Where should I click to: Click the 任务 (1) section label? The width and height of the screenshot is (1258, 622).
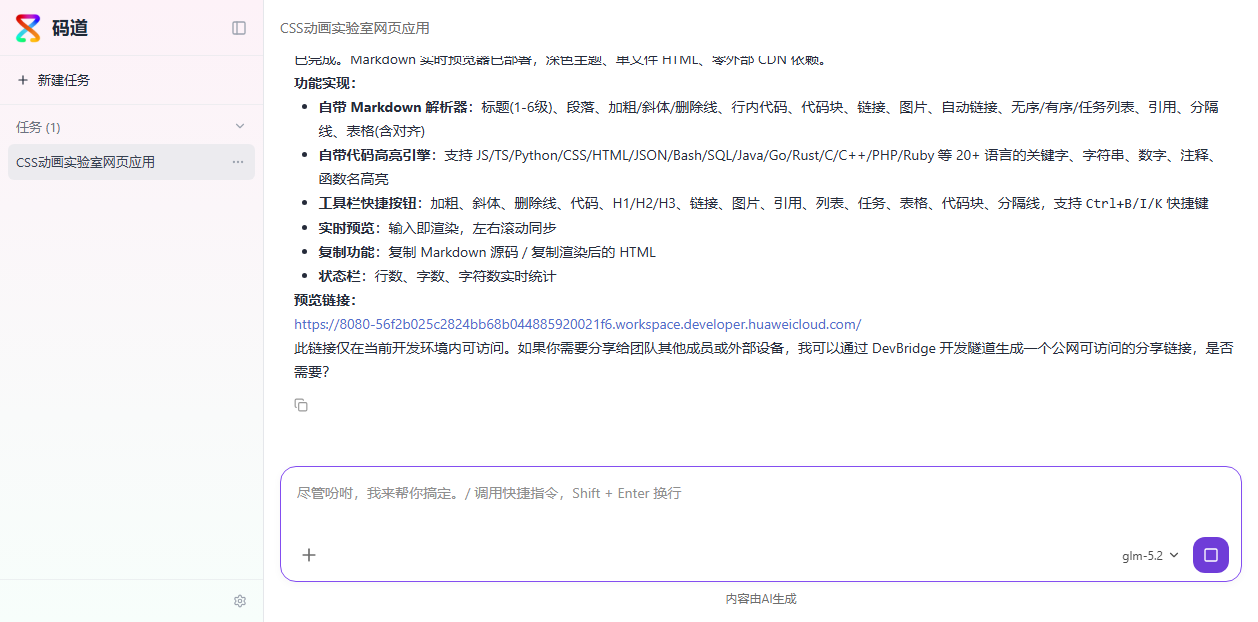38,127
